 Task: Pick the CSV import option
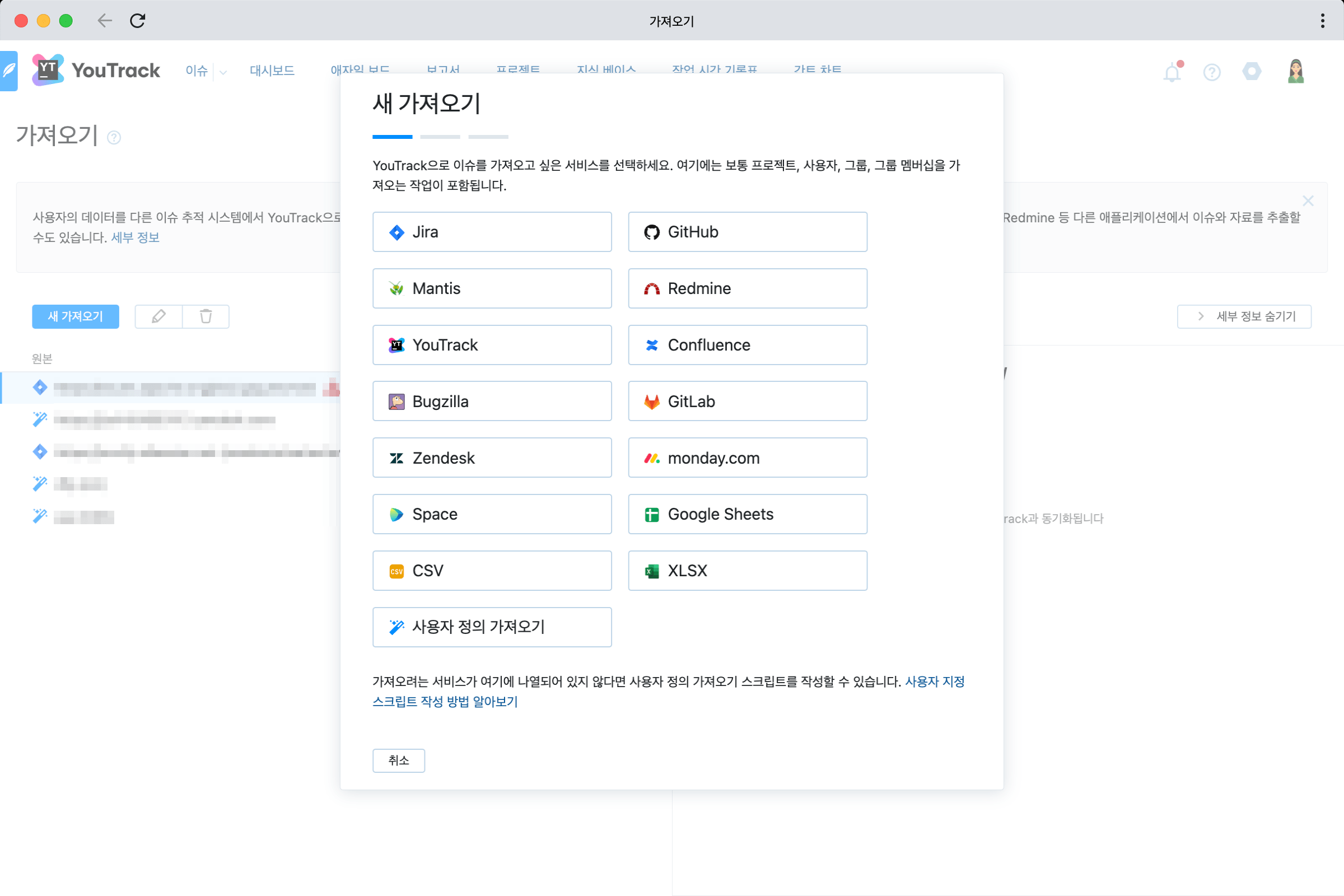coord(492,570)
